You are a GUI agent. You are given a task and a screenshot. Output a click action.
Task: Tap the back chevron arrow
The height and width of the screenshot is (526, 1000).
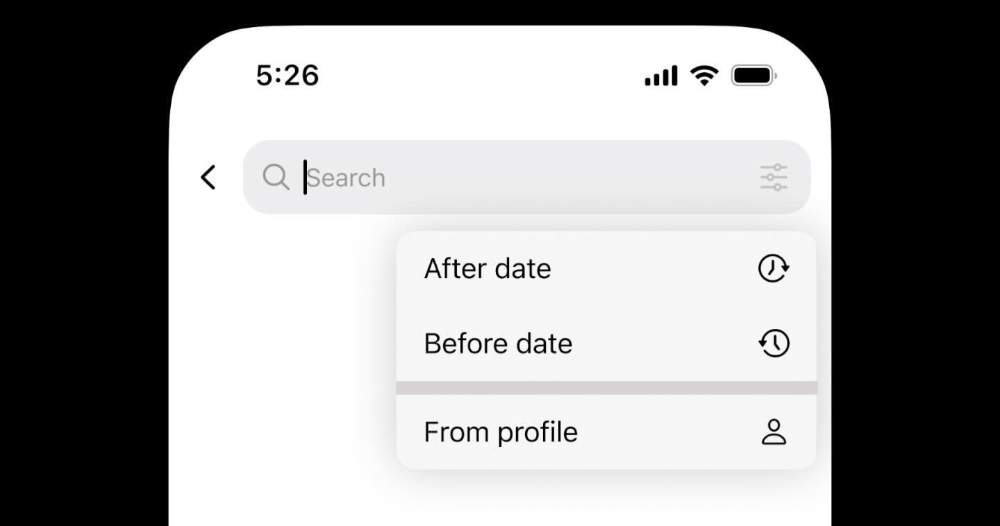209,177
